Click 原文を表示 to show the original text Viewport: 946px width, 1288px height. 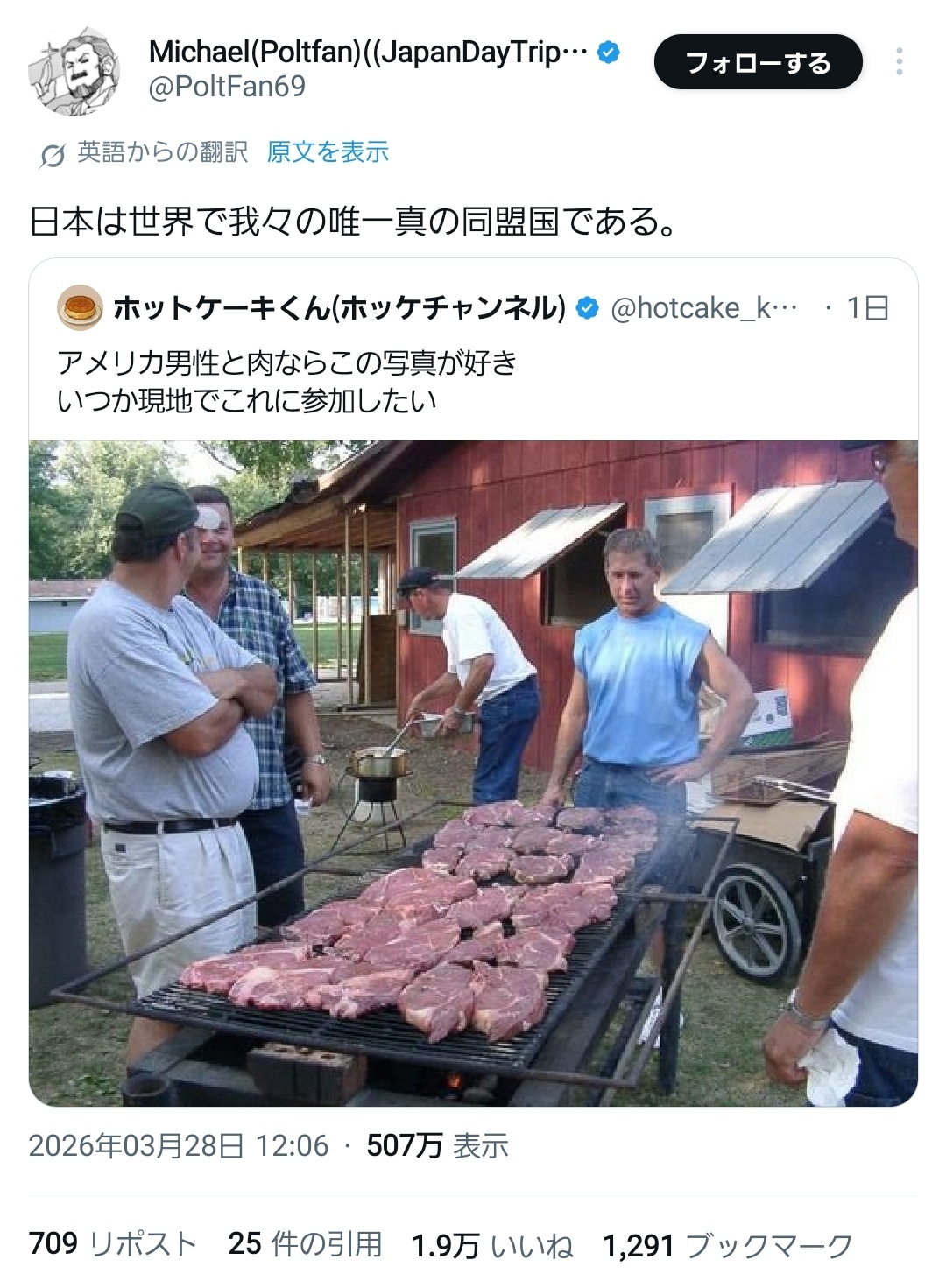[328, 152]
